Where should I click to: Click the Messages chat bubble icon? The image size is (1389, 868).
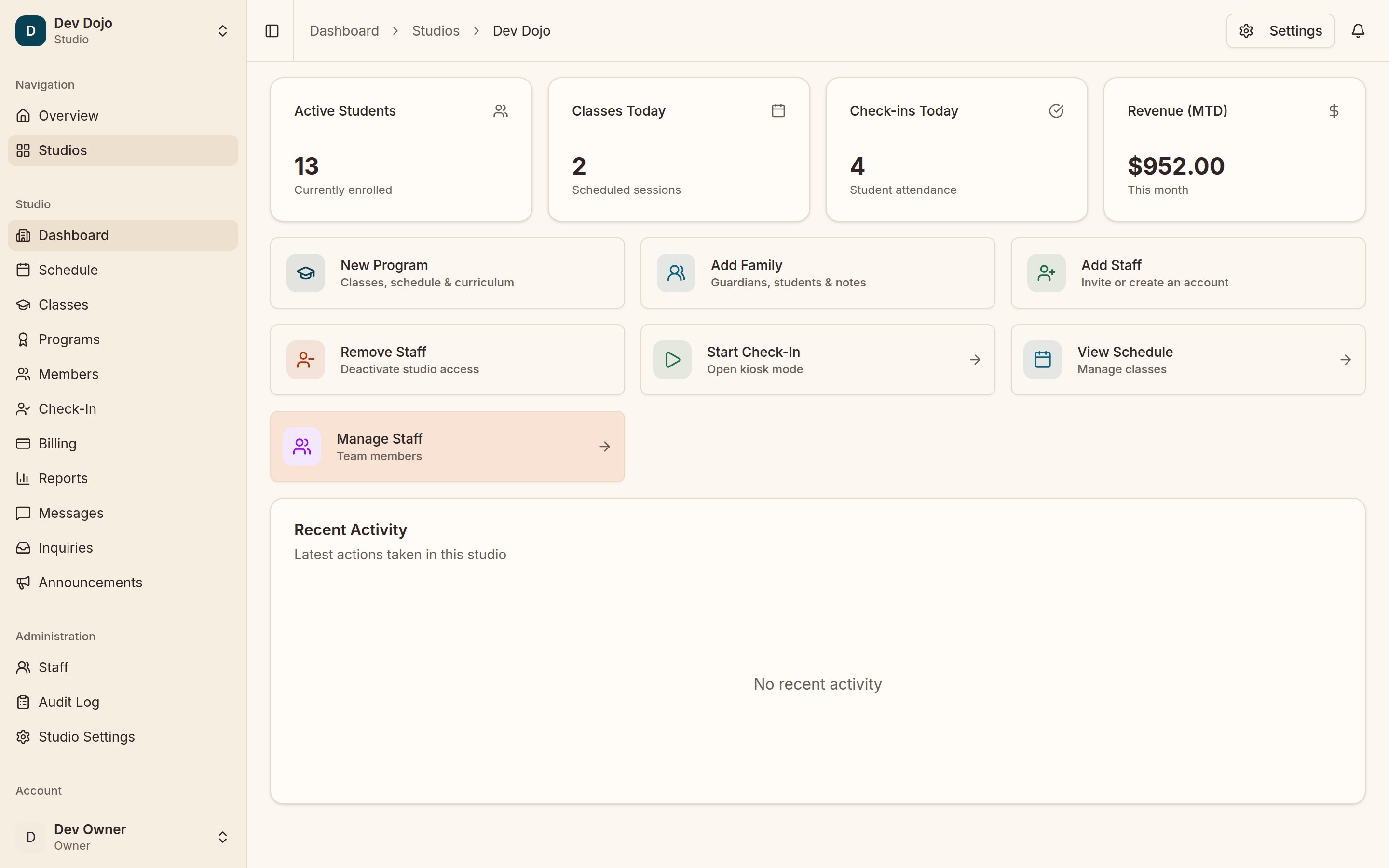pos(23,513)
